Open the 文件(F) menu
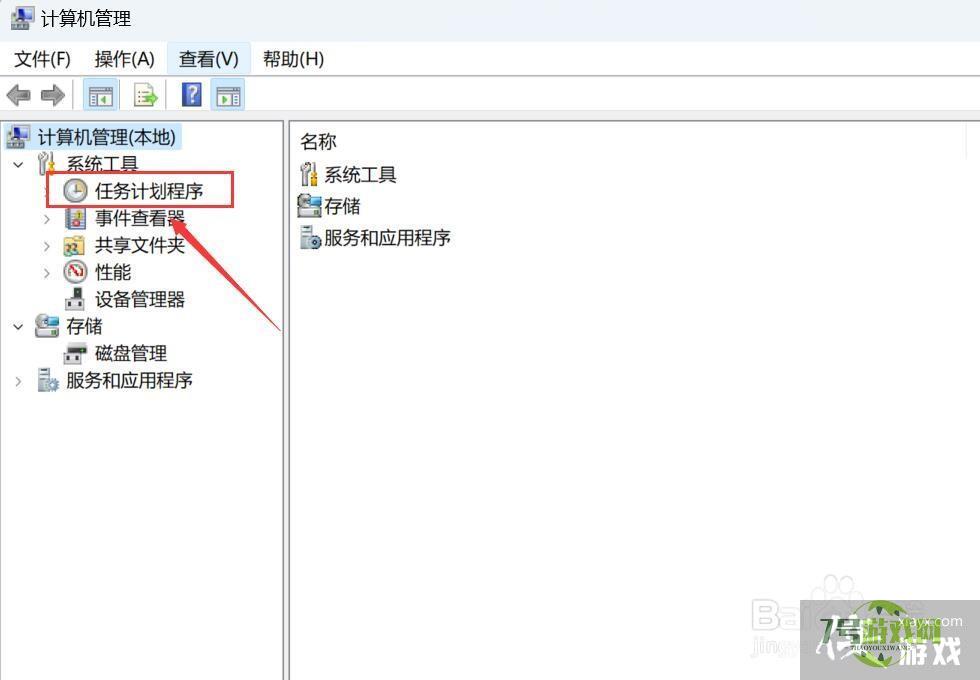 pyautogui.click(x=42, y=59)
